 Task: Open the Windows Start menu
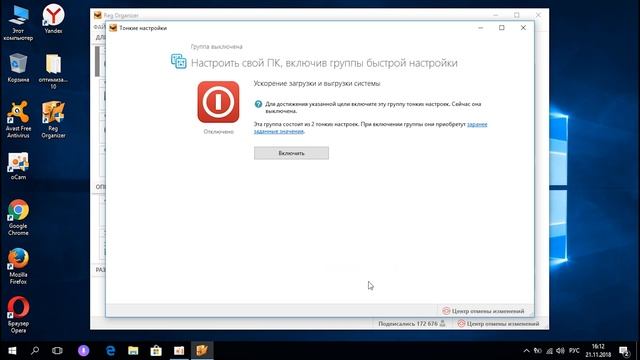coord(12,351)
